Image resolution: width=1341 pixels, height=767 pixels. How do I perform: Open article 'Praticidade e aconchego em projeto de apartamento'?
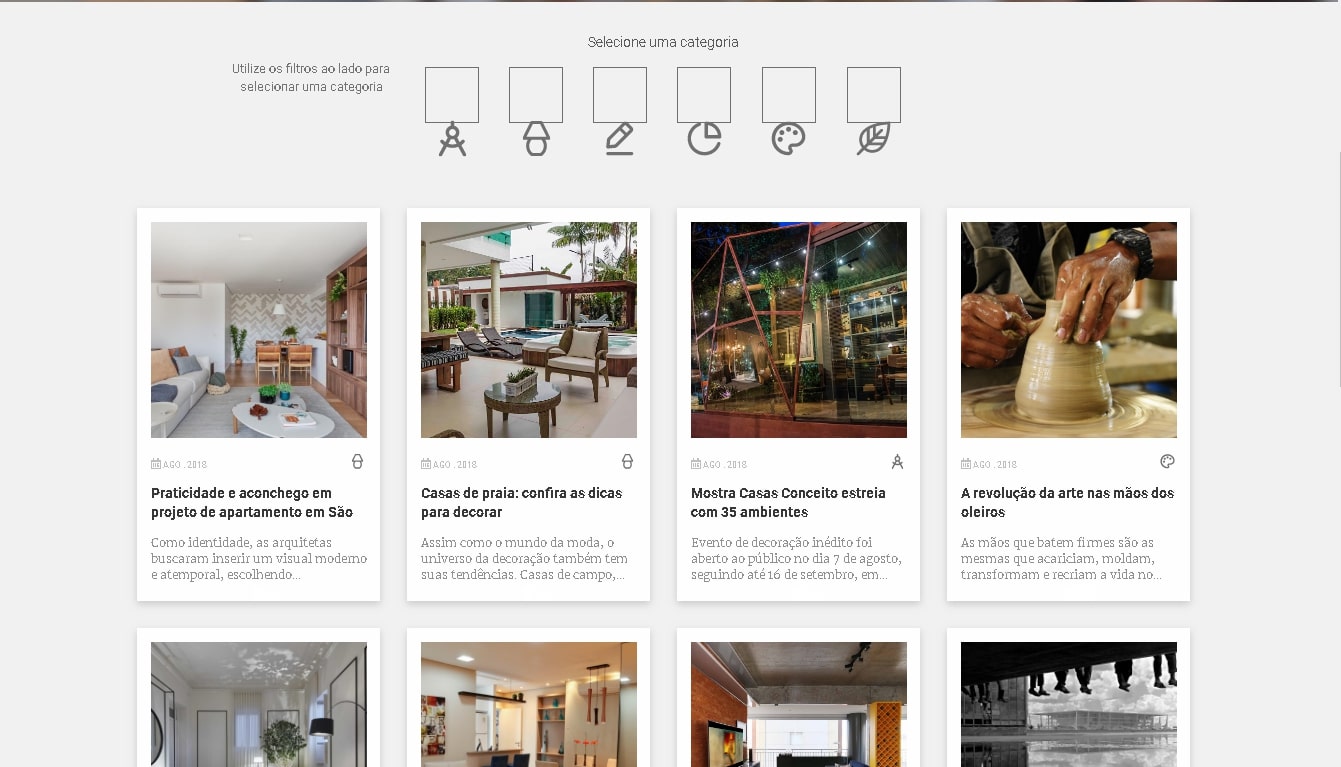251,502
